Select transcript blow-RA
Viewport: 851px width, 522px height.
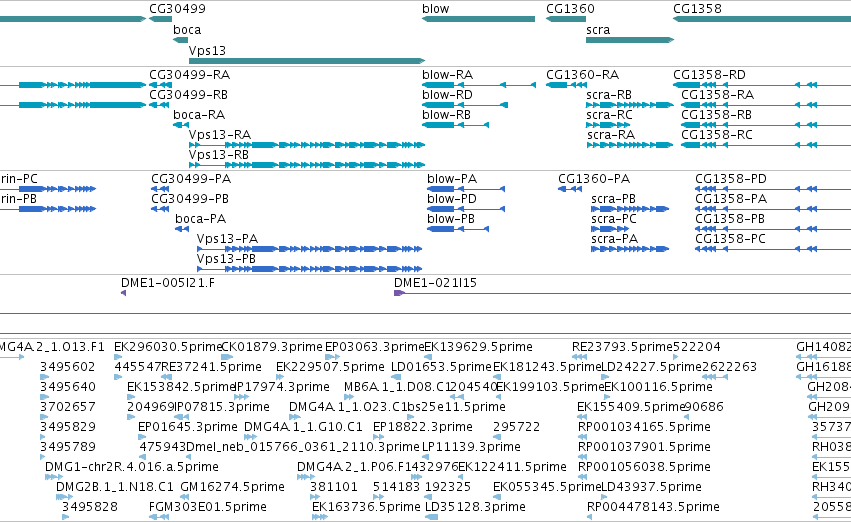pos(448,75)
